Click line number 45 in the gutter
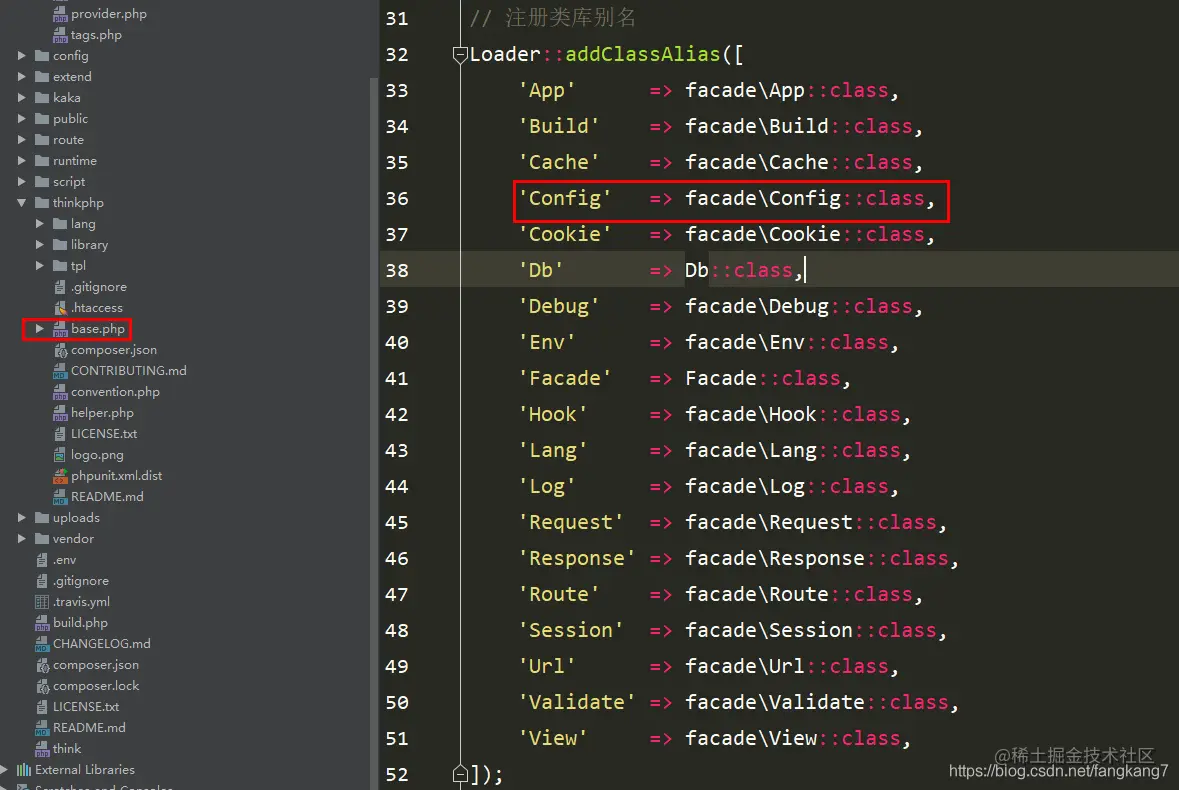The image size is (1179, 790). [397, 522]
